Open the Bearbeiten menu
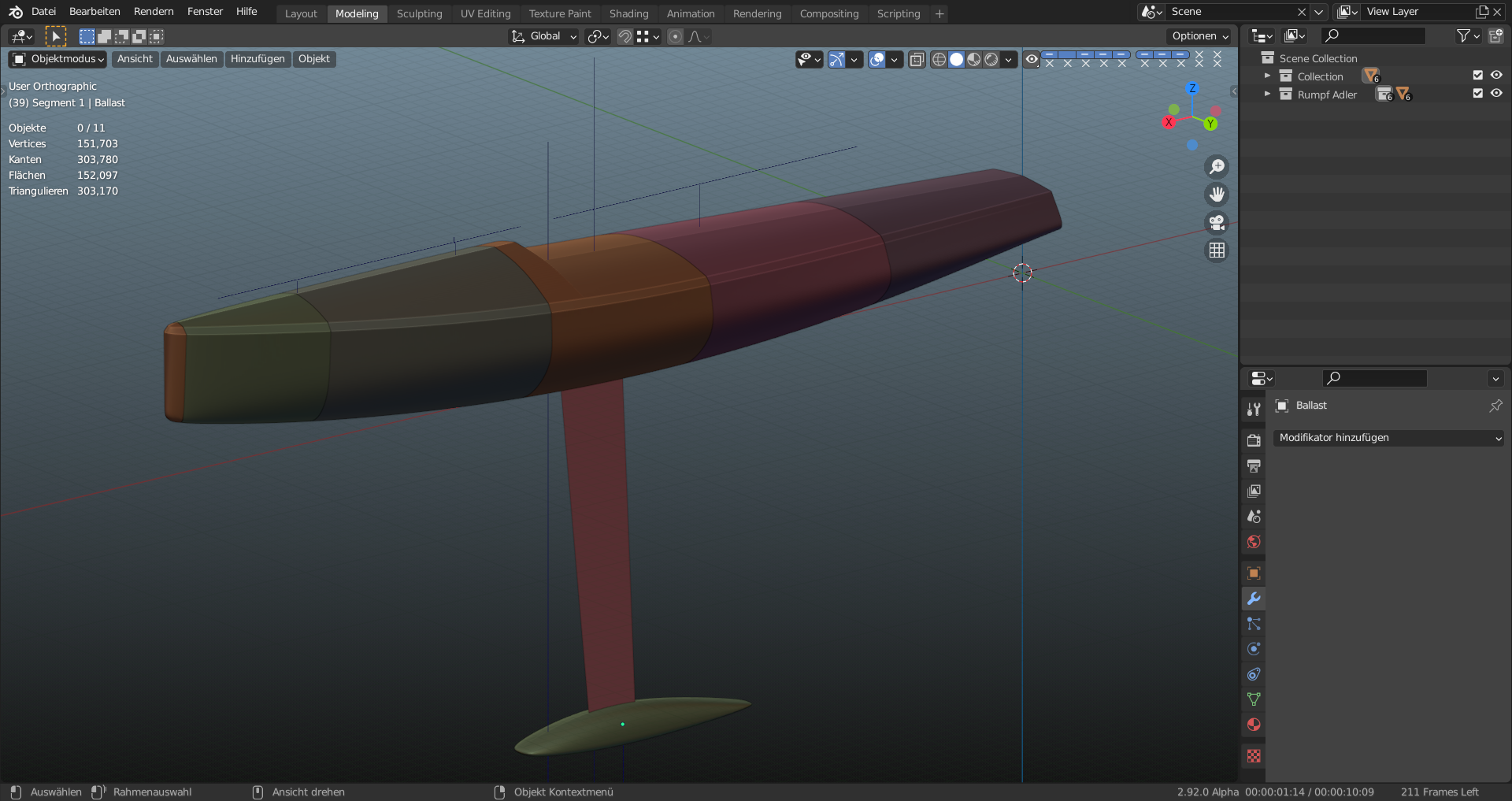Screen dimensions: 1512x801 tap(94, 12)
